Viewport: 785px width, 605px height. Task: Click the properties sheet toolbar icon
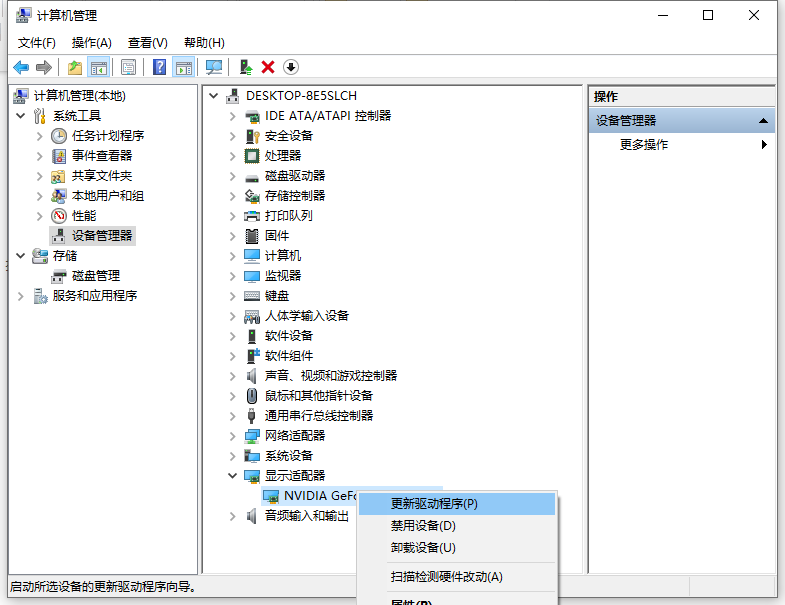tap(128, 67)
